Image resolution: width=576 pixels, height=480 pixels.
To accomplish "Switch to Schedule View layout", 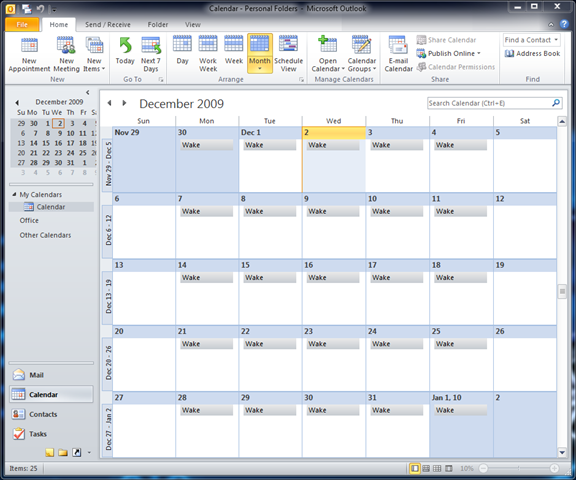I will point(288,54).
